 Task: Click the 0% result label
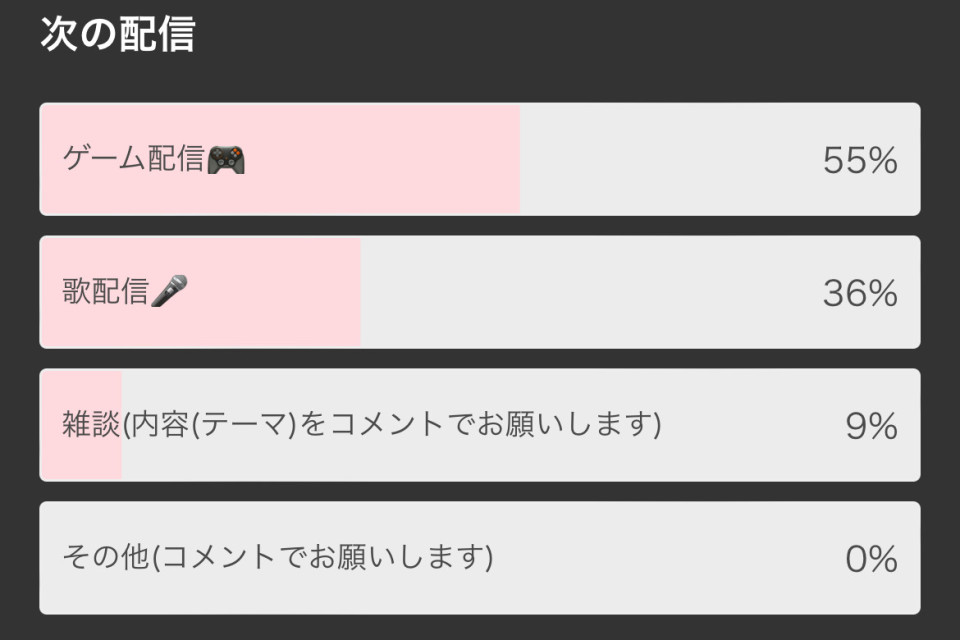(x=871, y=559)
